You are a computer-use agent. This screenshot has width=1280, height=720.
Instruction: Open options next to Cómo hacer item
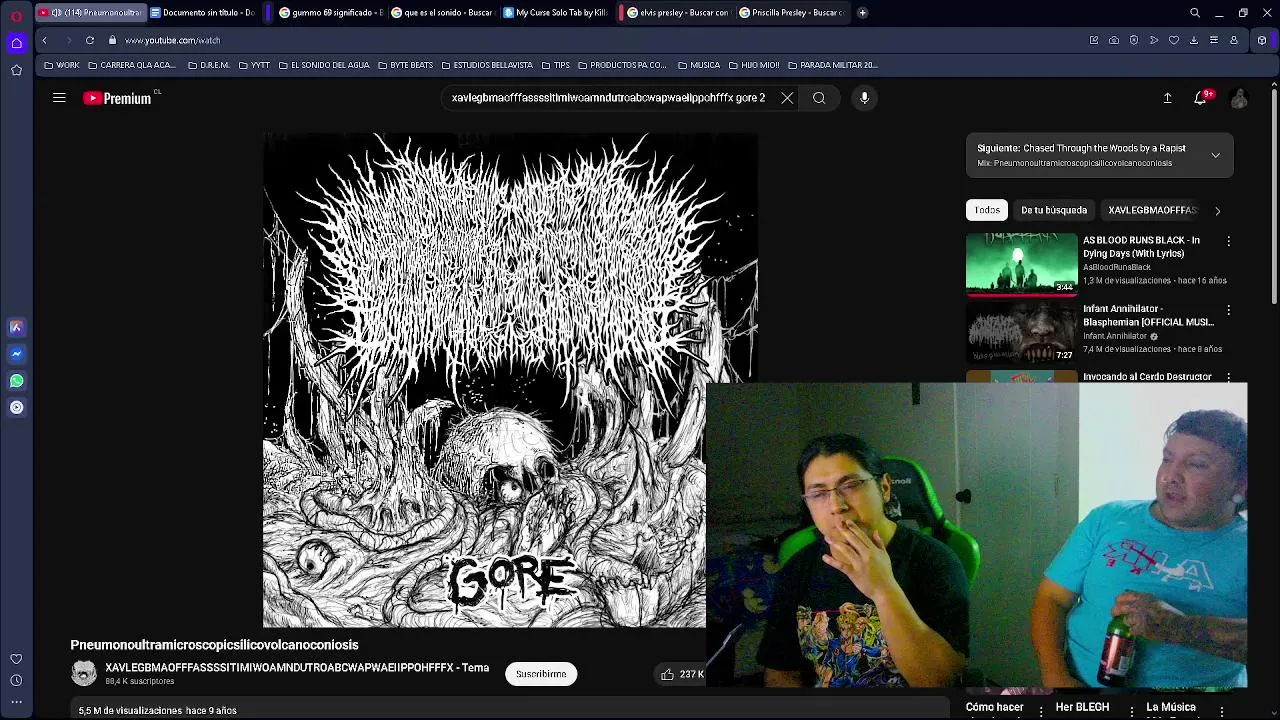pos(1041,710)
